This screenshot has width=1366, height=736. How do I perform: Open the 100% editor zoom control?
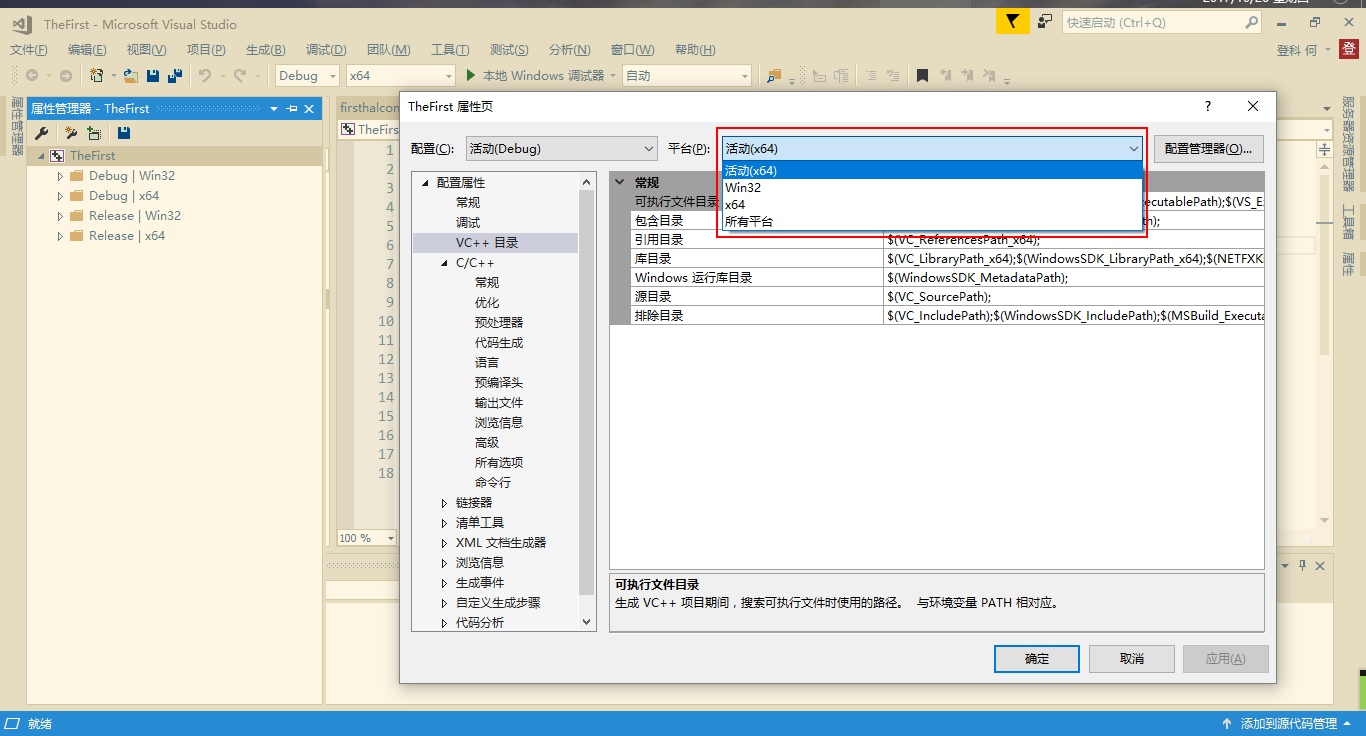tap(366, 537)
